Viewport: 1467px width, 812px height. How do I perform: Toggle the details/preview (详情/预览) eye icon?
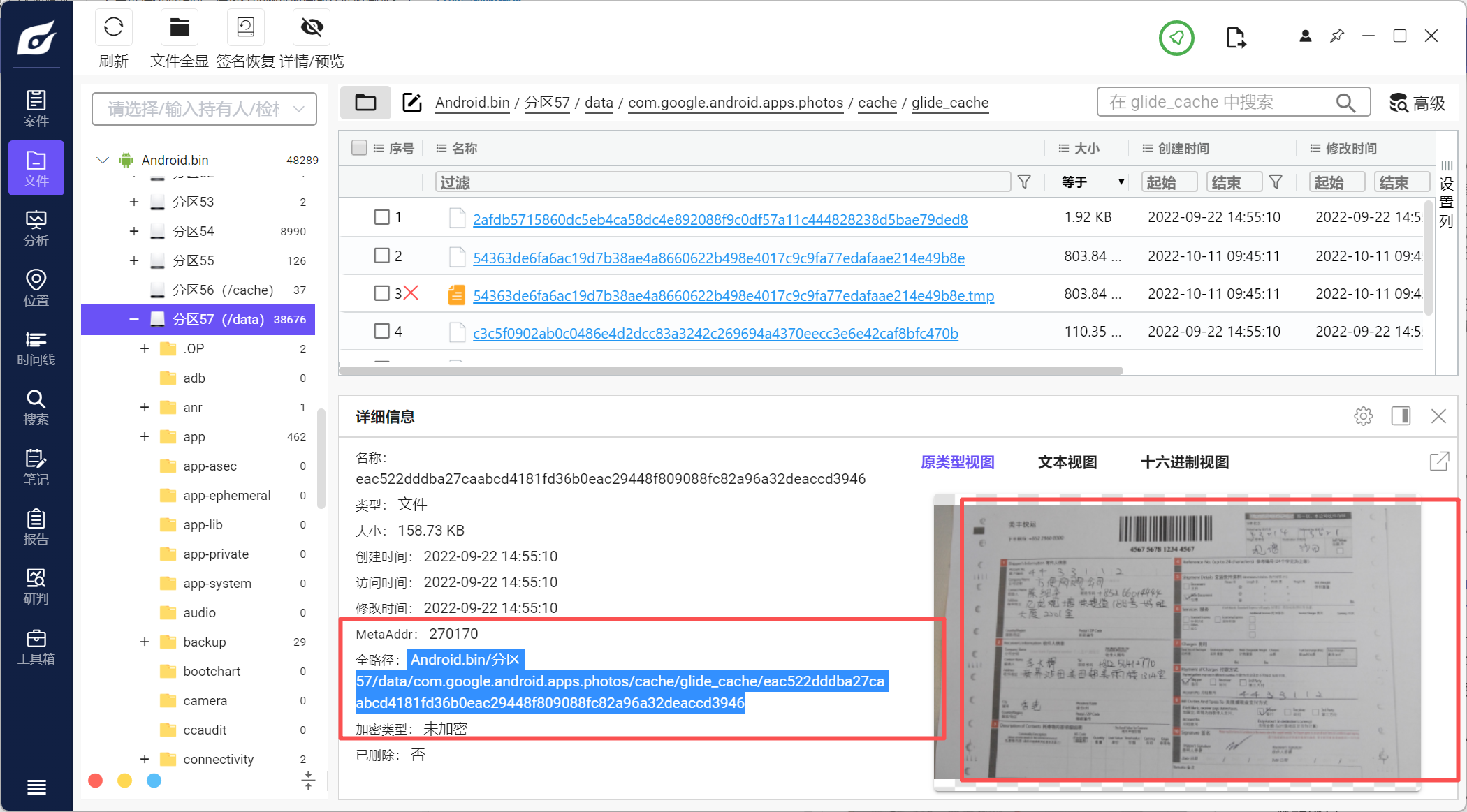click(312, 28)
